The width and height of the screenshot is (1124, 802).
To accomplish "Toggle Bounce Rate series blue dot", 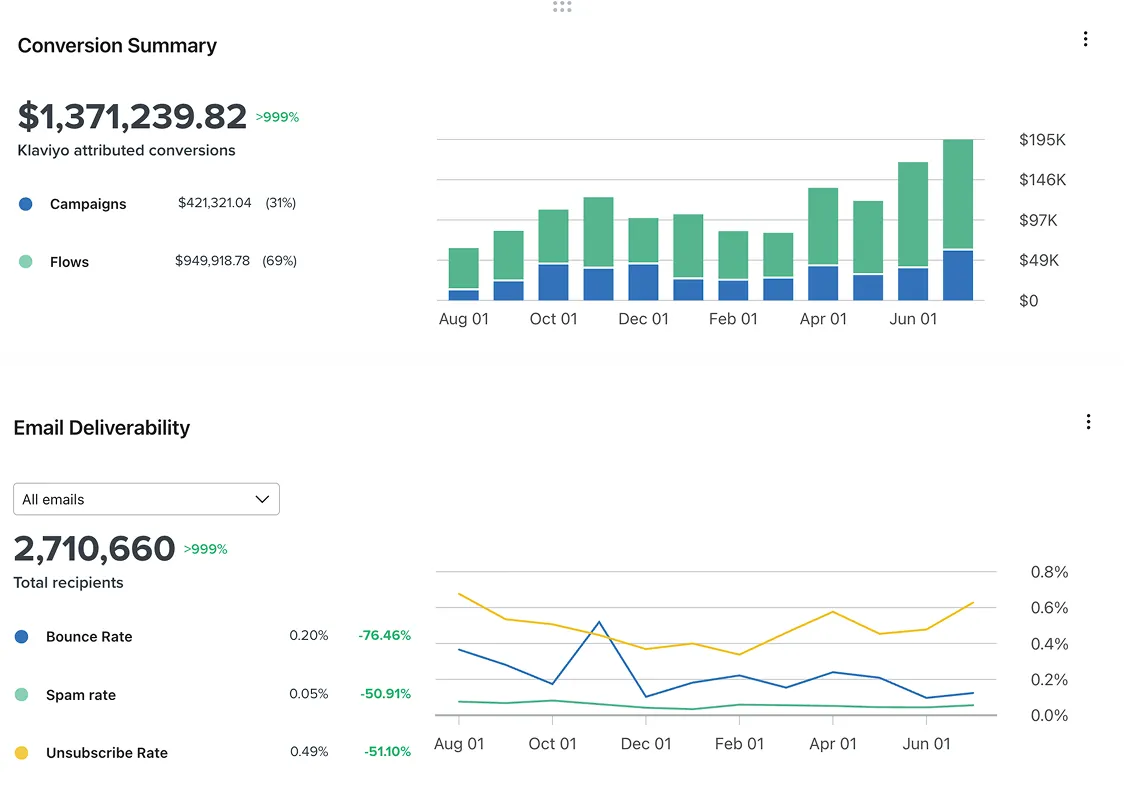I will point(22,636).
